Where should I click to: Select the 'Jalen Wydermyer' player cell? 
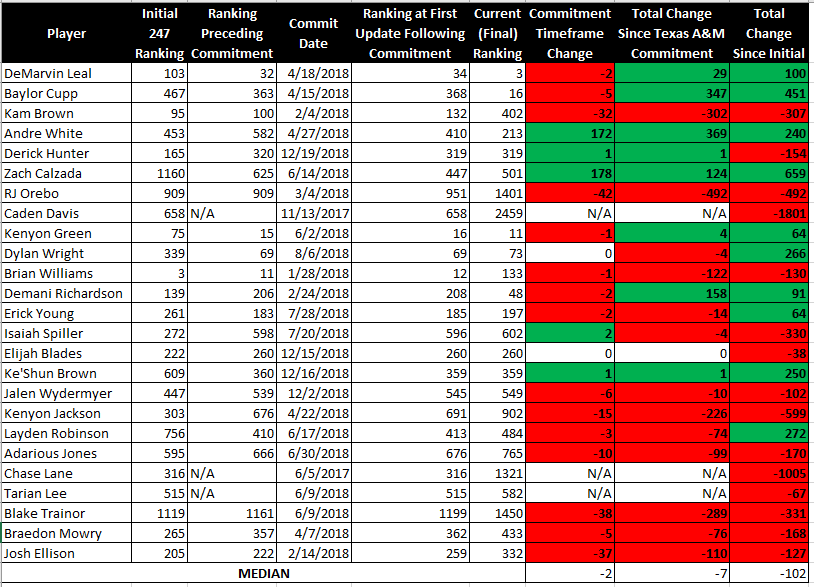(x=66, y=393)
